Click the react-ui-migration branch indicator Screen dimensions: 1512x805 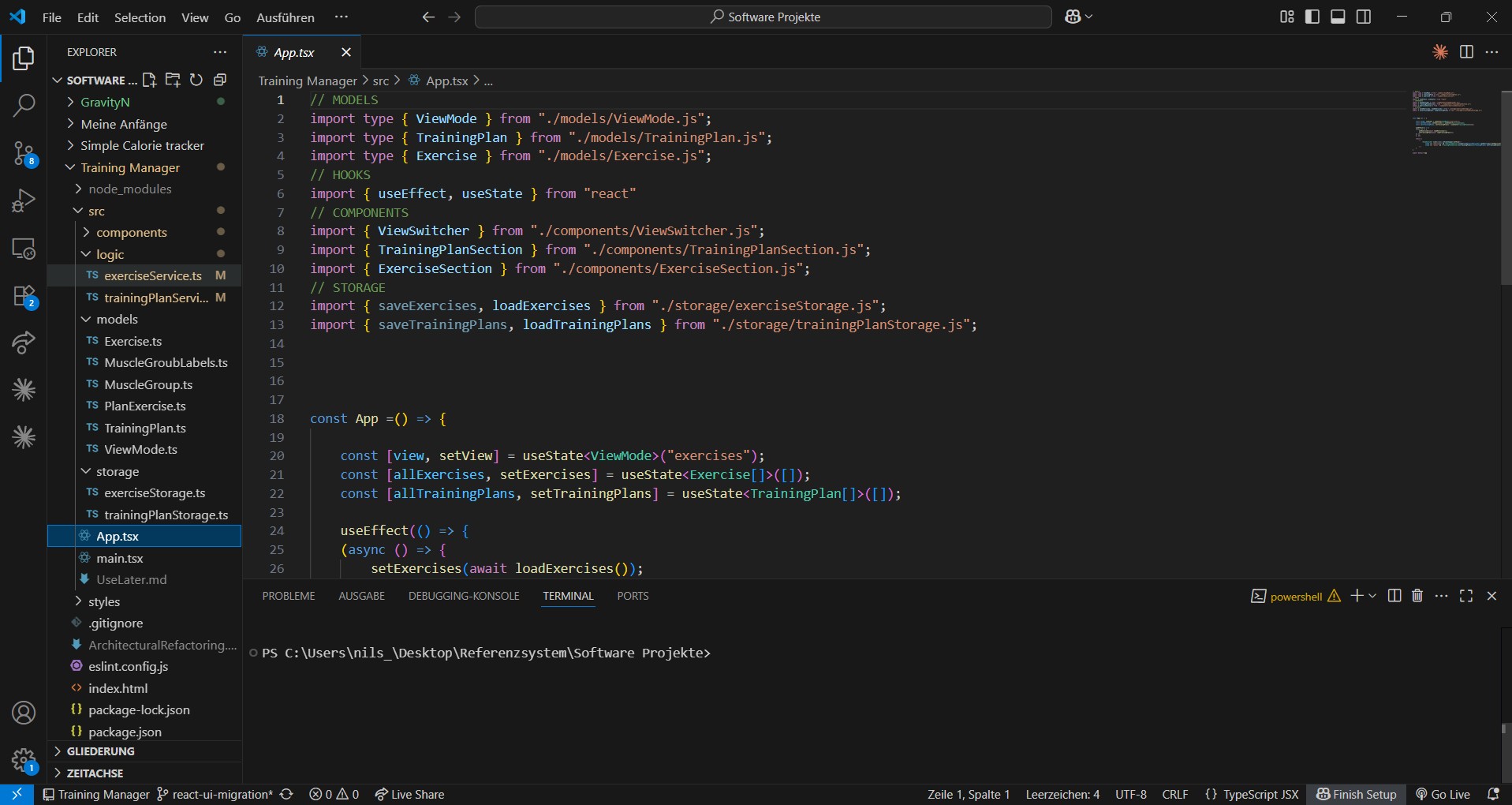coord(215,794)
